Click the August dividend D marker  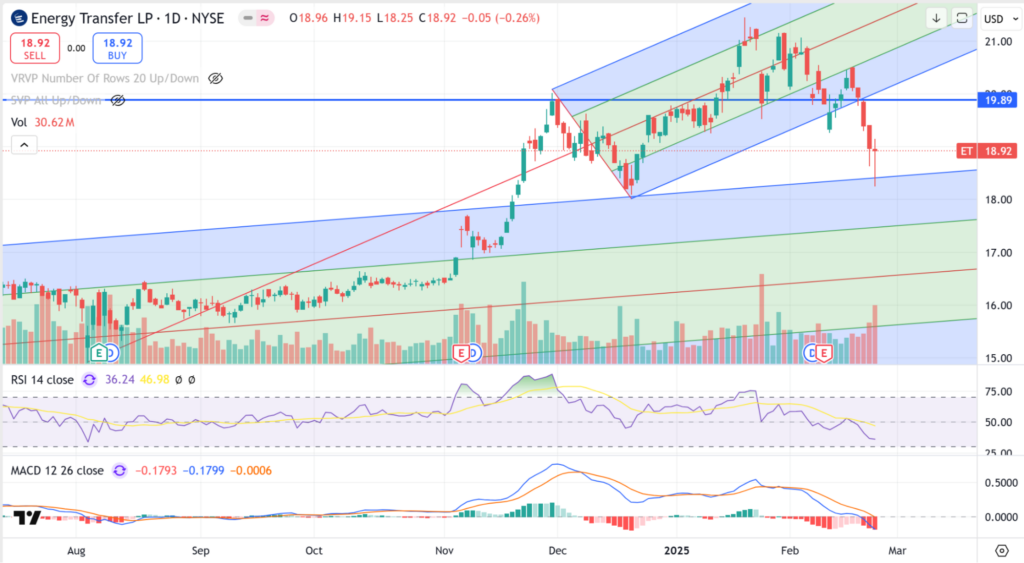(112, 353)
